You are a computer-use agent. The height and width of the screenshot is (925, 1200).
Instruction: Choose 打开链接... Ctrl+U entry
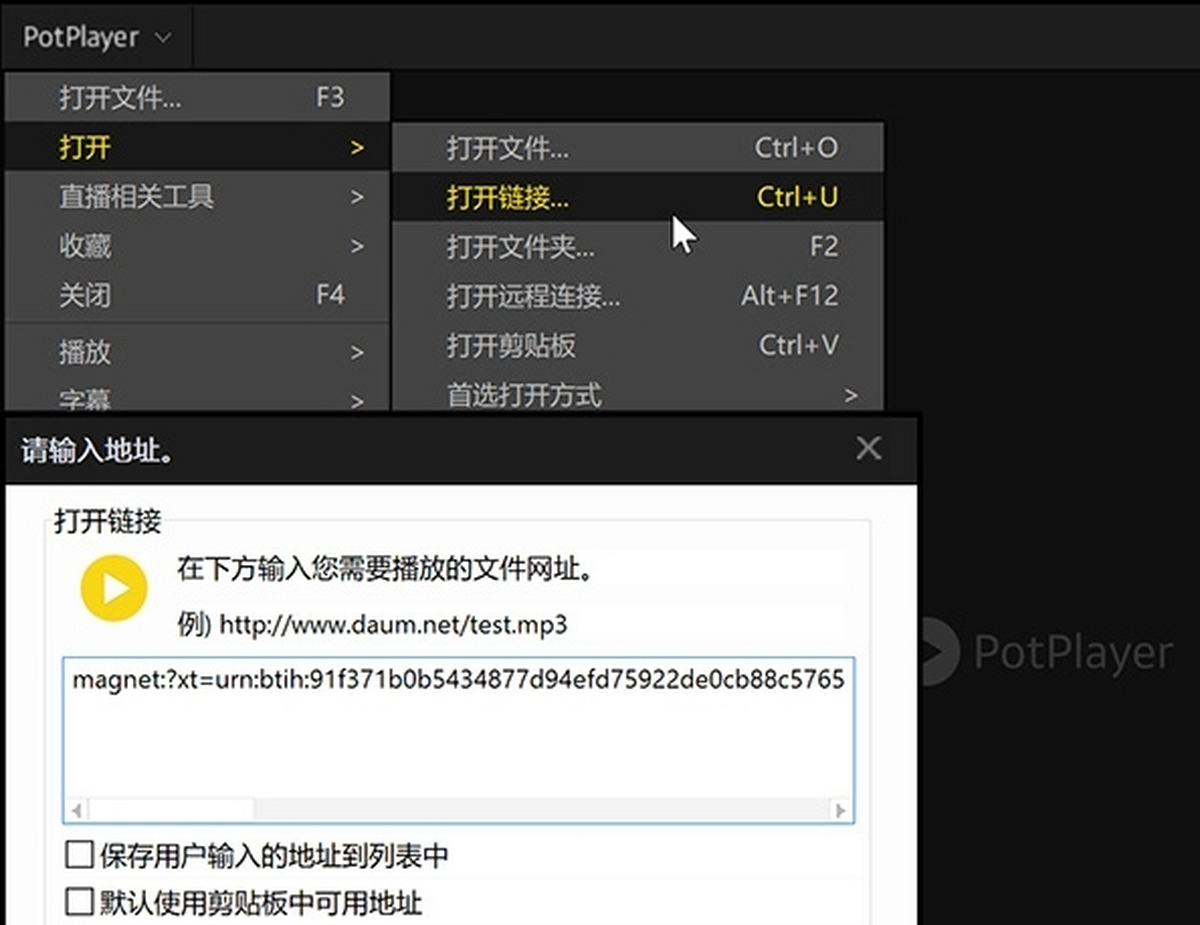click(638, 196)
